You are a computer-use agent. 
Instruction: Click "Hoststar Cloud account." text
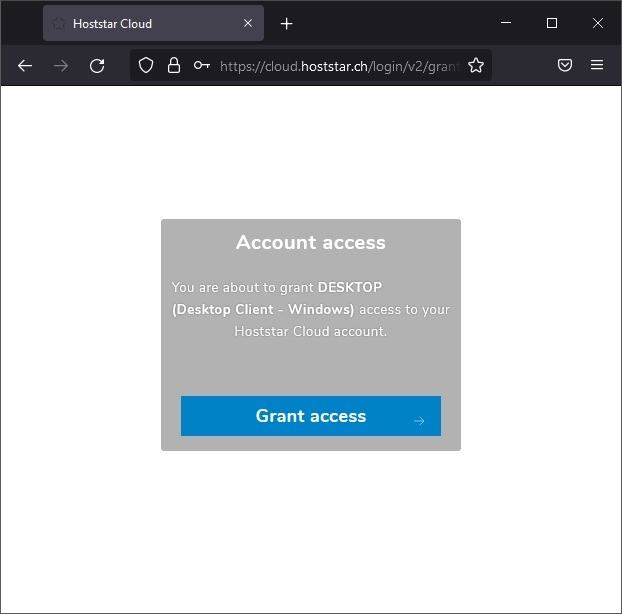point(311,331)
